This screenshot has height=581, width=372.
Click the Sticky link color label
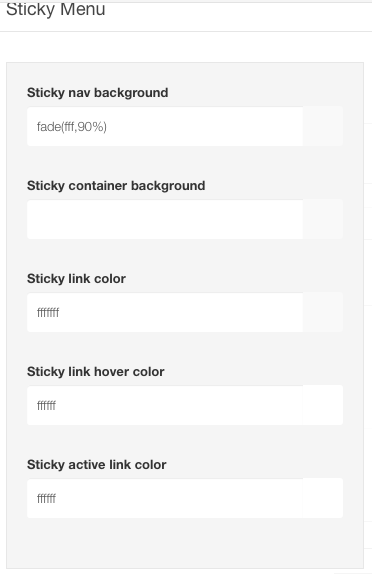[x=76, y=279]
